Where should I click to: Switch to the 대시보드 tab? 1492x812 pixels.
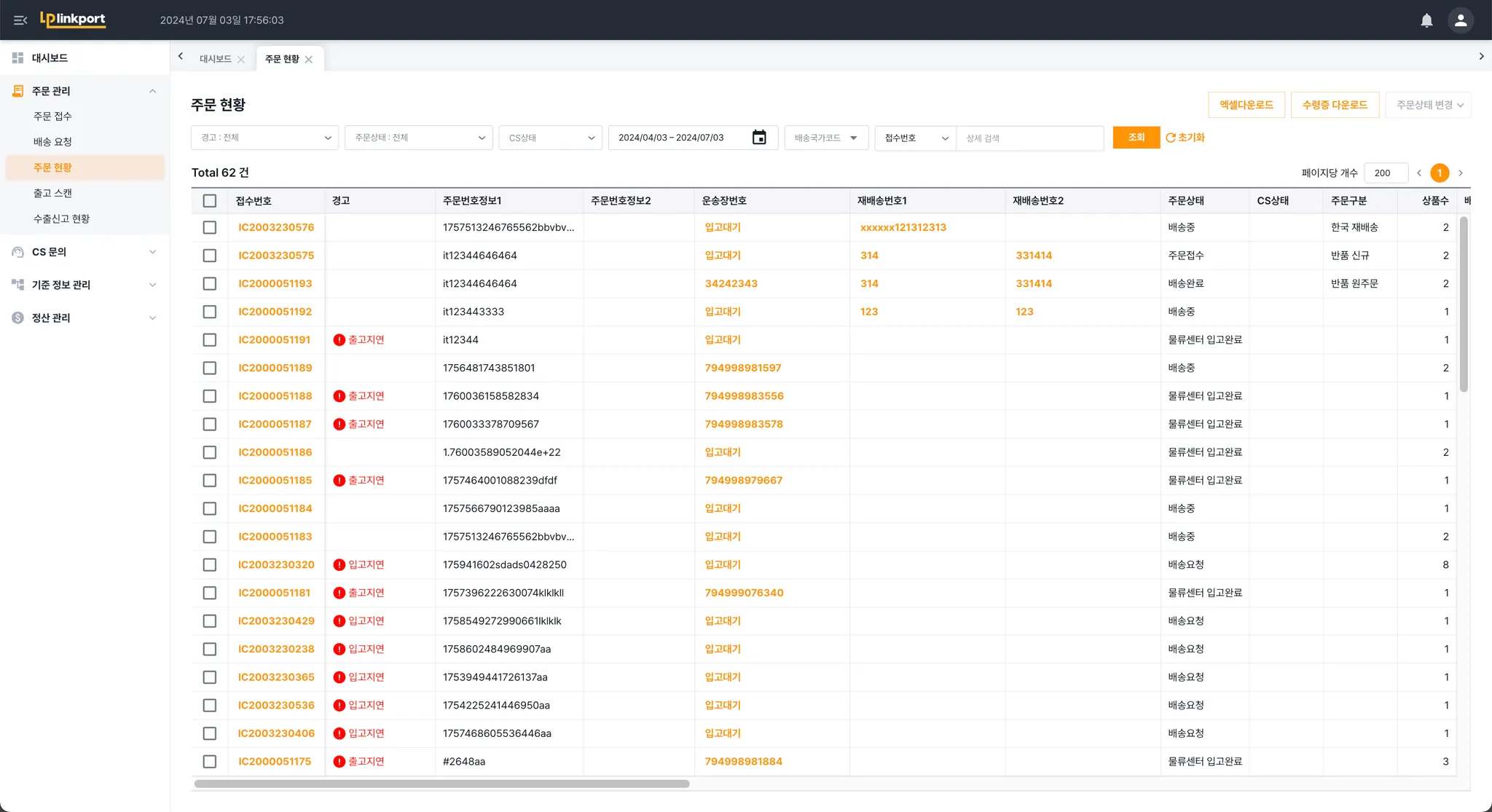click(215, 59)
